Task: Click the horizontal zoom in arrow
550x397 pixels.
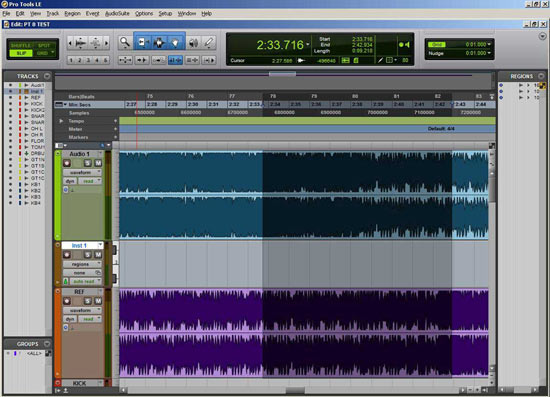Action: click(106, 43)
